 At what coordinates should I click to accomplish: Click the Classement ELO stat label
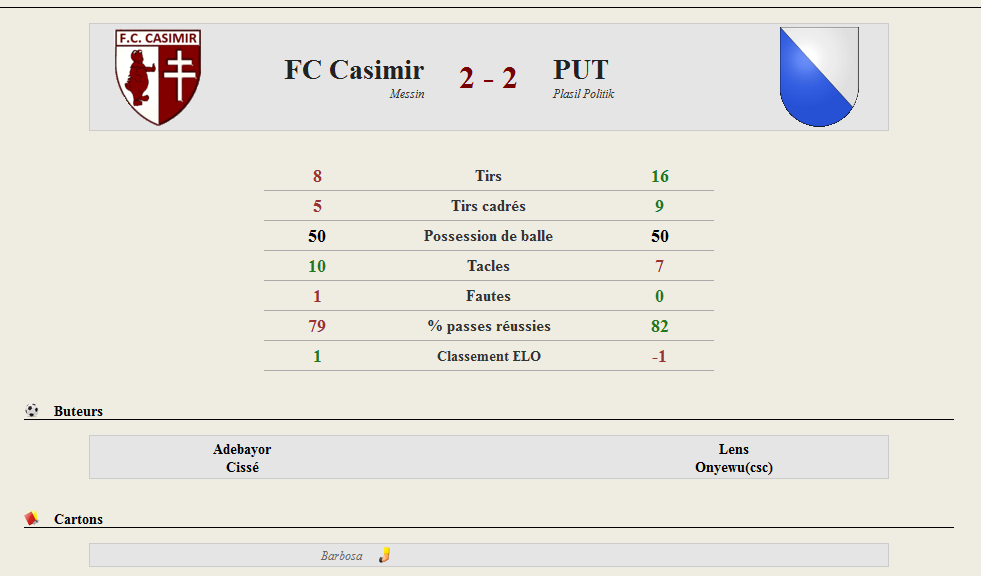pos(489,356)
